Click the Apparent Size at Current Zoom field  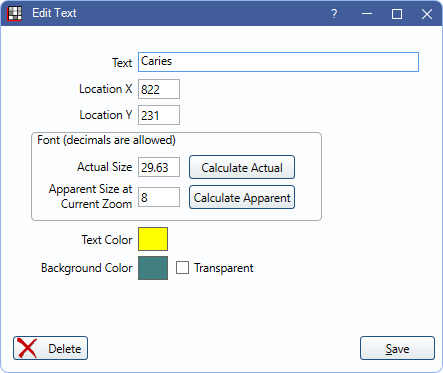tap(159, 197)
